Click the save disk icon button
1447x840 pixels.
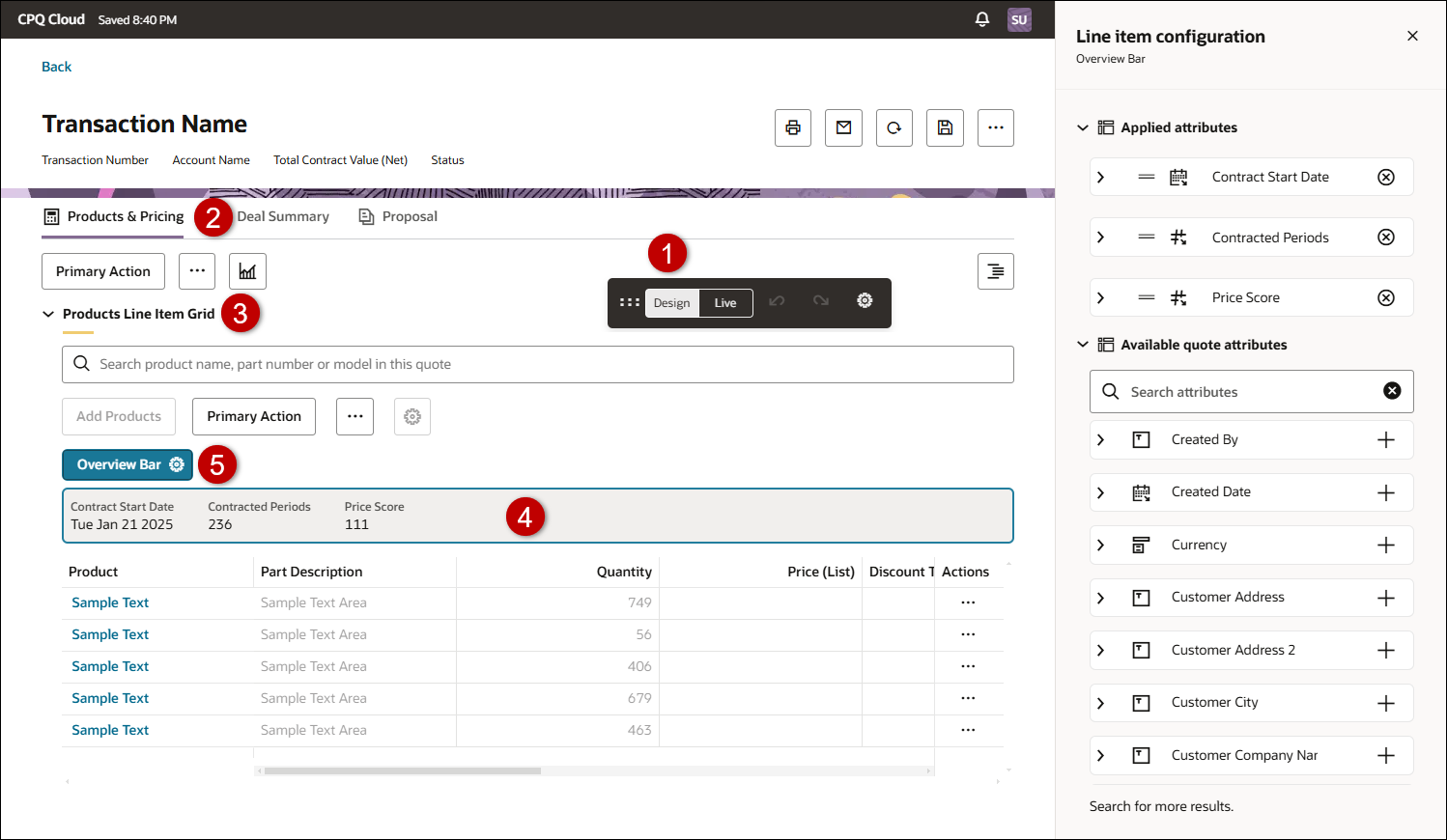click(x=945, y=127)
